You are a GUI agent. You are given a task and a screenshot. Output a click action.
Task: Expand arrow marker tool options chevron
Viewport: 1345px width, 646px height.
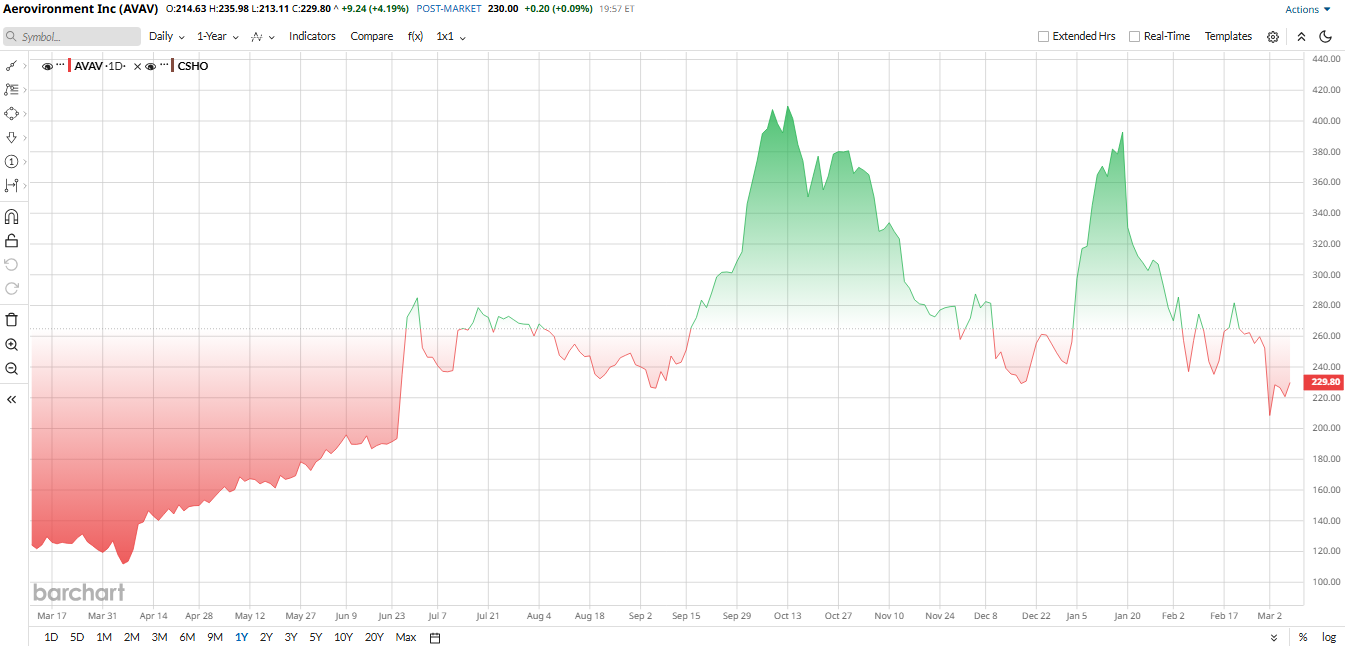tap(24, 137)
